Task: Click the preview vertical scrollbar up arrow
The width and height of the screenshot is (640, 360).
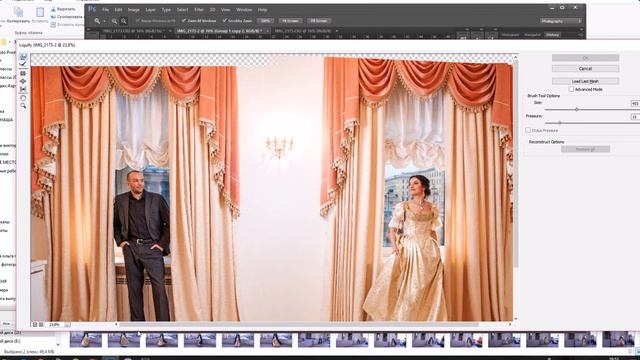Action: 516,57
